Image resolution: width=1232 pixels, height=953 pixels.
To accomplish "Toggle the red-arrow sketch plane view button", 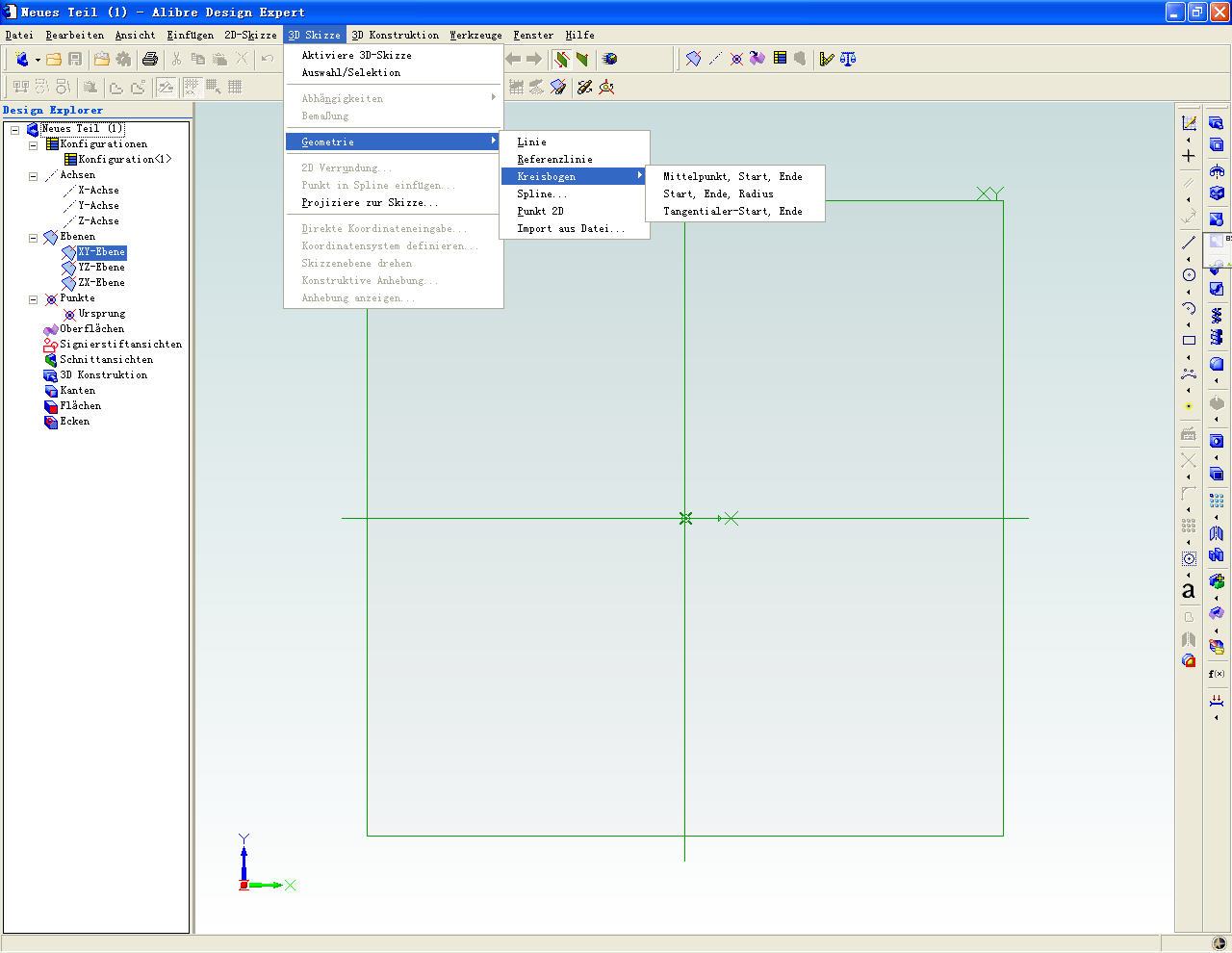I will pyautogui.click(x=560, y=59).
